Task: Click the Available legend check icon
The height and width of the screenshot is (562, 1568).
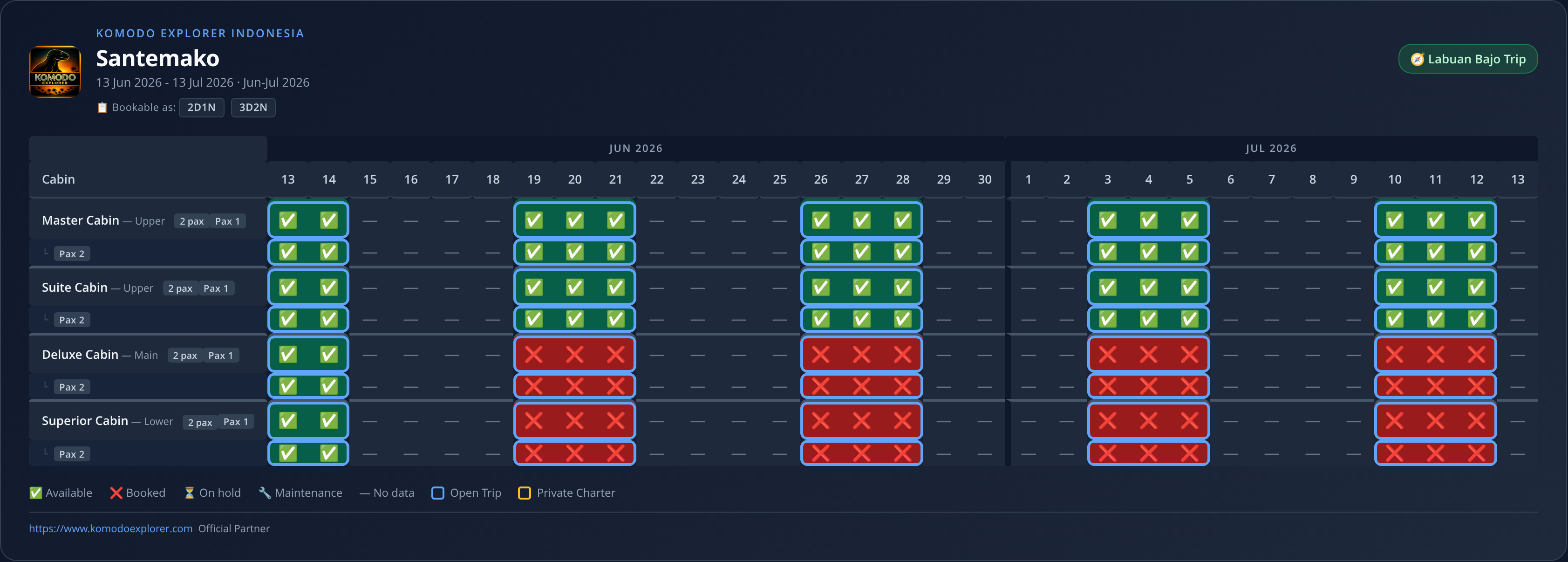Action: [x=36, y=493]
